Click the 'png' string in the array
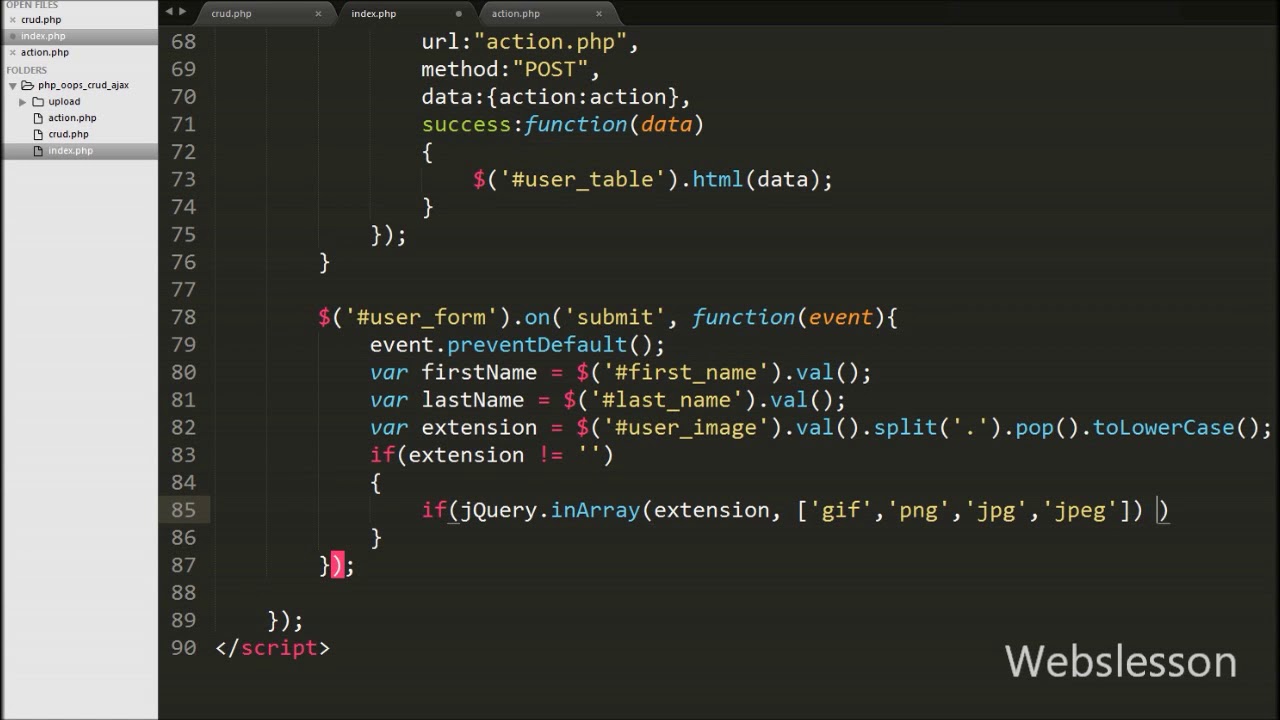Viewport: 1280px width, 720px height. [x=918, y=510]
